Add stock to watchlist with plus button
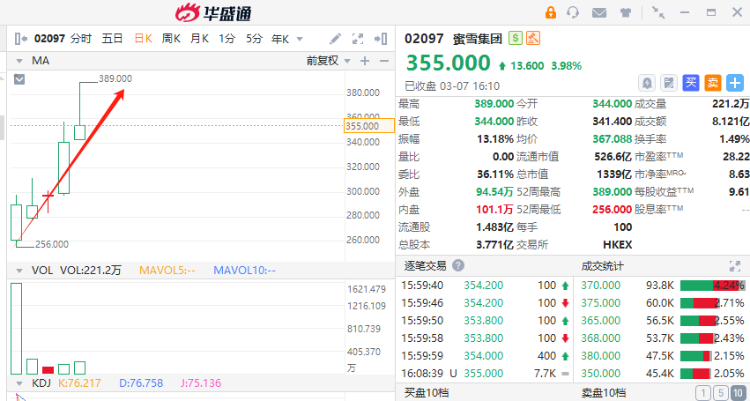The height and width of the screenshot is (401, 750). pos(735,83)
